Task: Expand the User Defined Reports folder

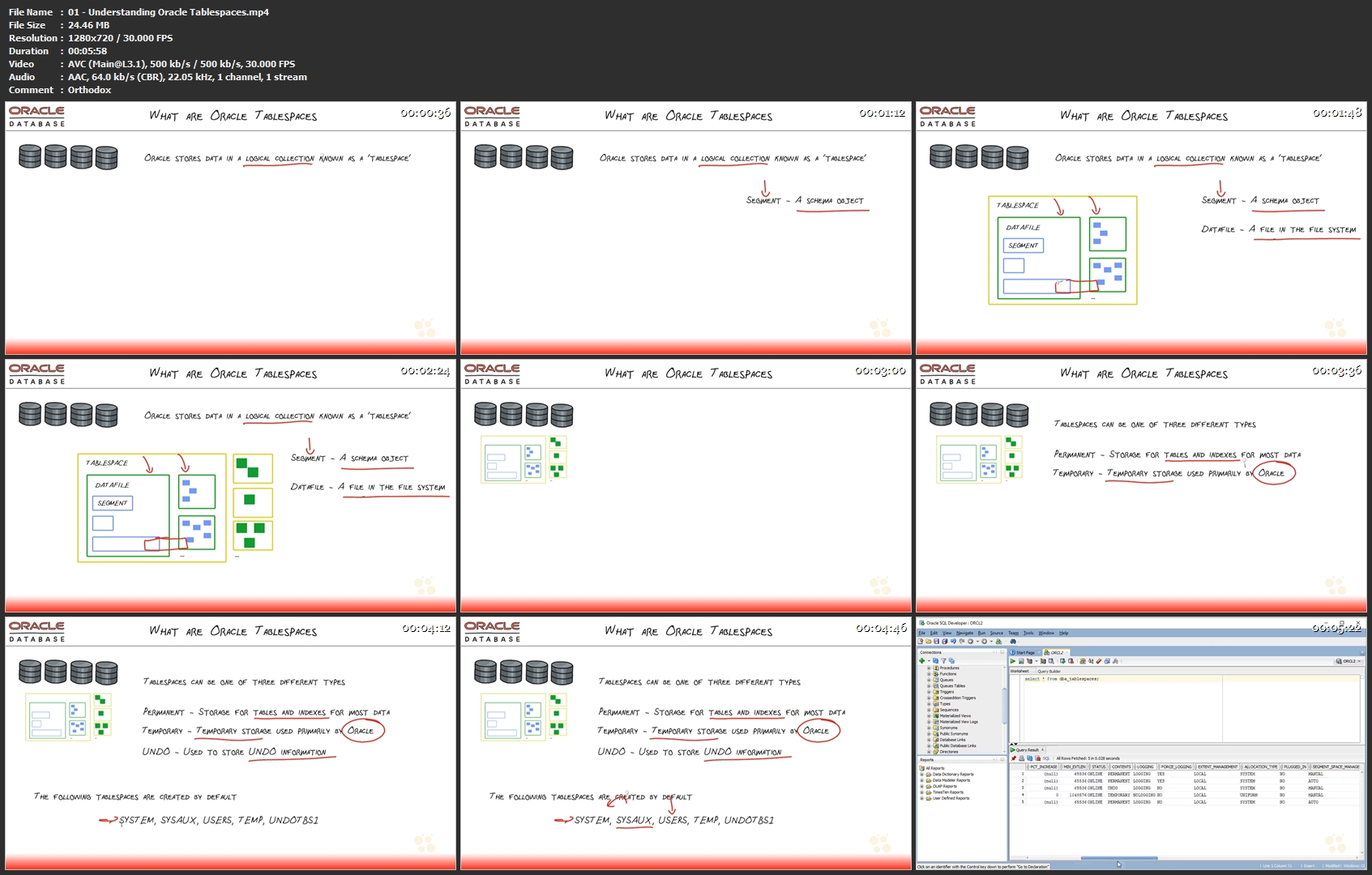Action: point(921,798)
